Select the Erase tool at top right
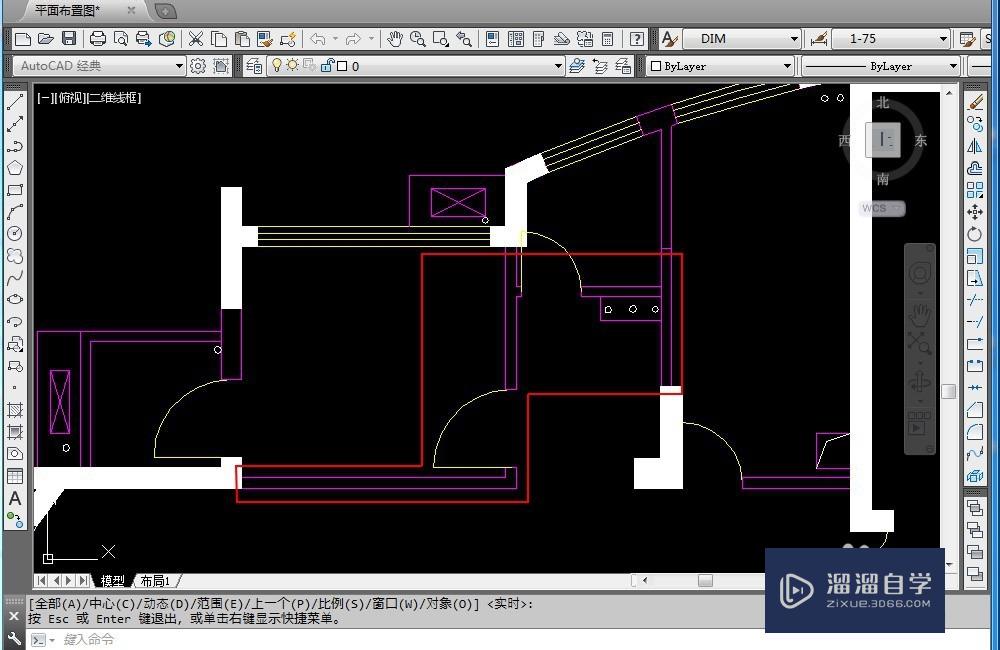 pos(974,102)
